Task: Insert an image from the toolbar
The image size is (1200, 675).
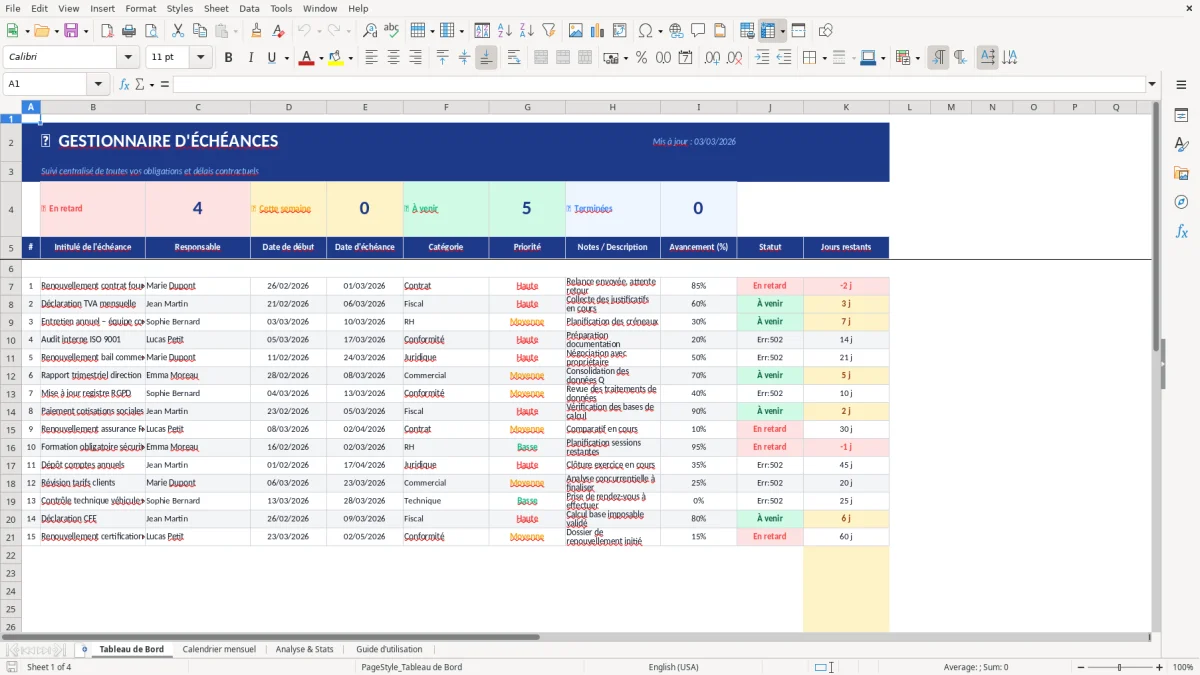Action: coord(575,30)
